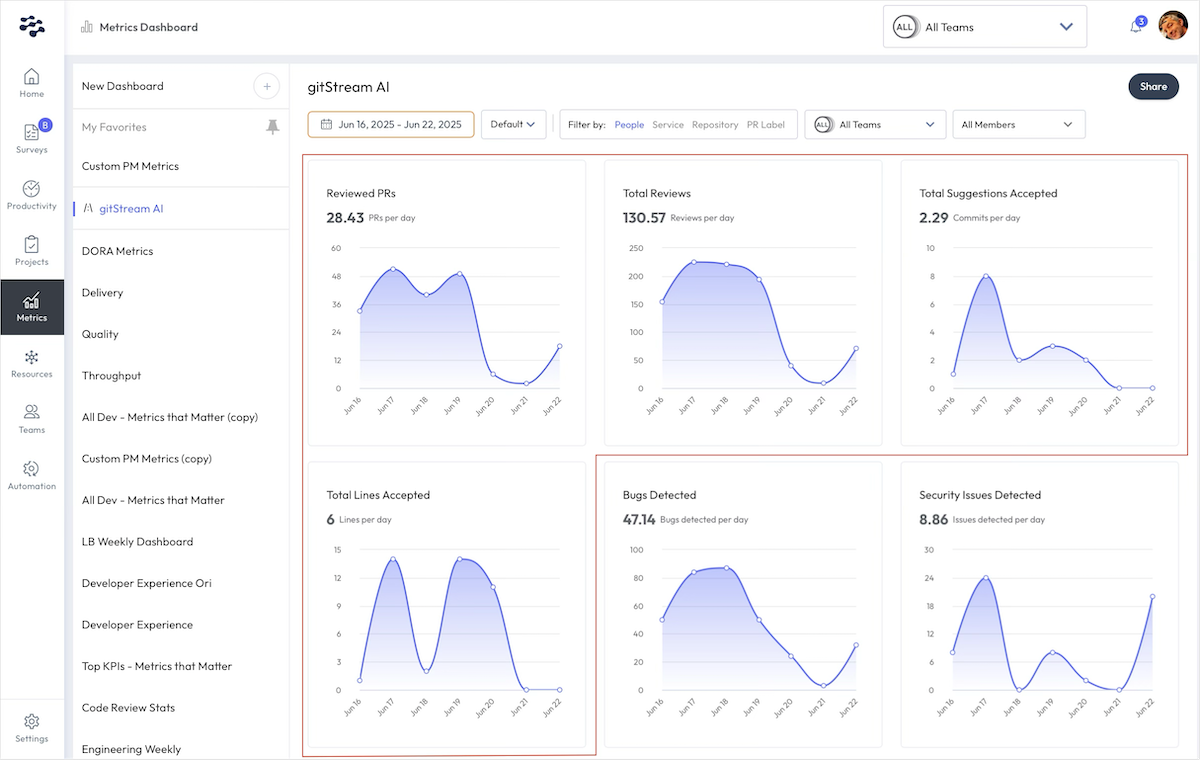The height and width of the screenshot is (760, 1200).
Task: Click the notifications bell icon
Action: (x=1136, y=27)
